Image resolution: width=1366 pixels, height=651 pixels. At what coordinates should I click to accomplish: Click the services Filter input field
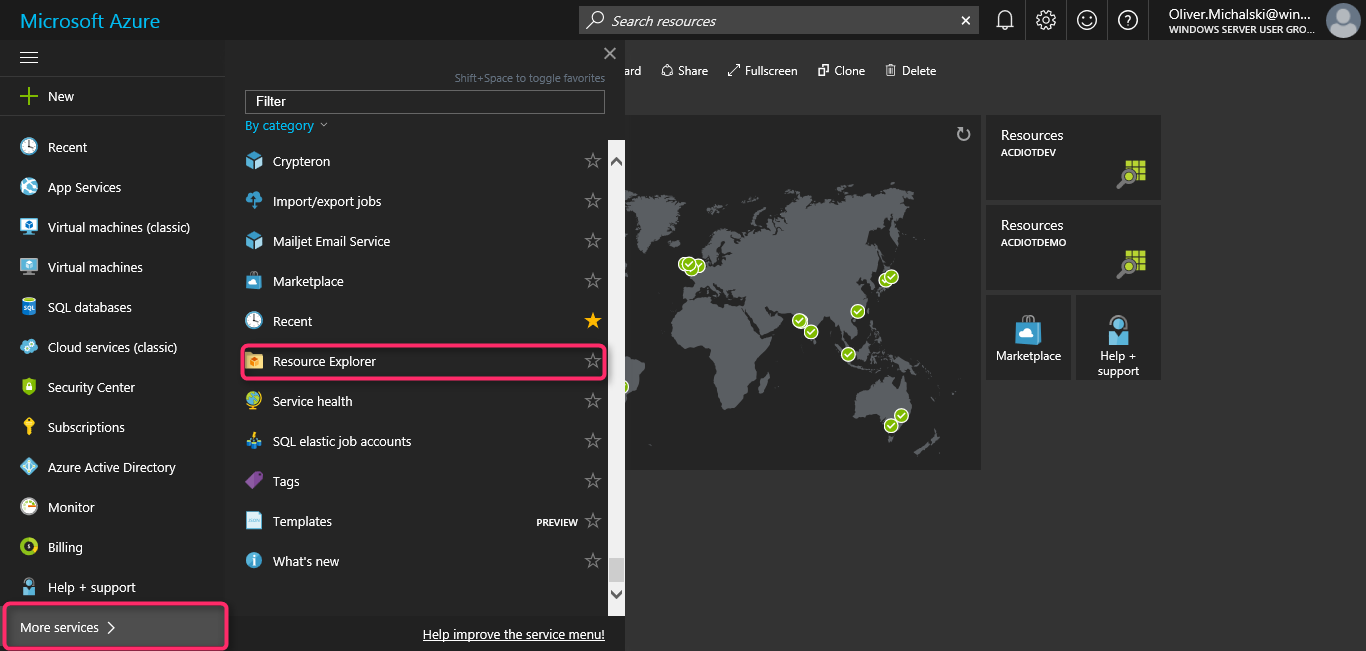(425, 101)
